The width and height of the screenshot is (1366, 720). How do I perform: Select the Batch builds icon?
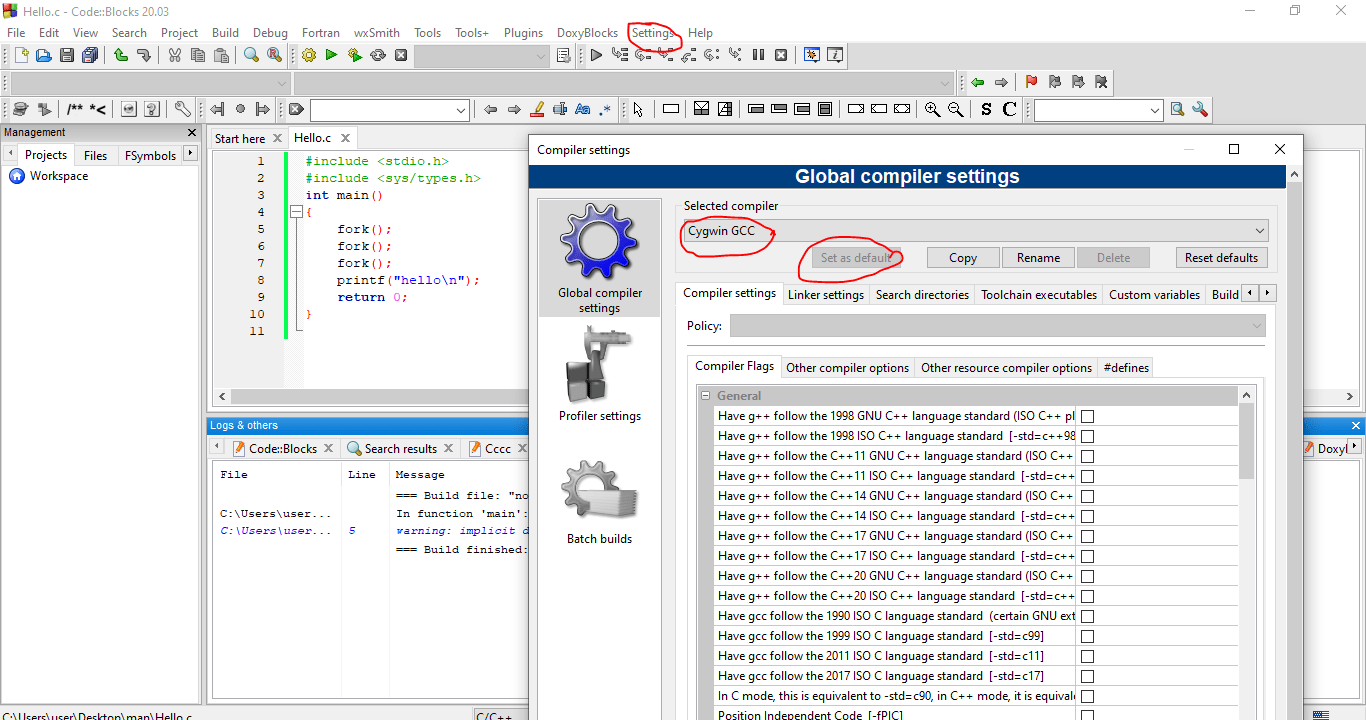599,493
